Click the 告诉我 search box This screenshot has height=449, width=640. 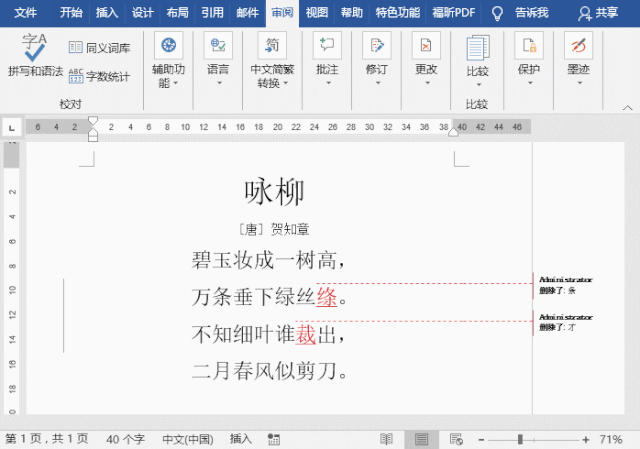[x=531, y=13]
